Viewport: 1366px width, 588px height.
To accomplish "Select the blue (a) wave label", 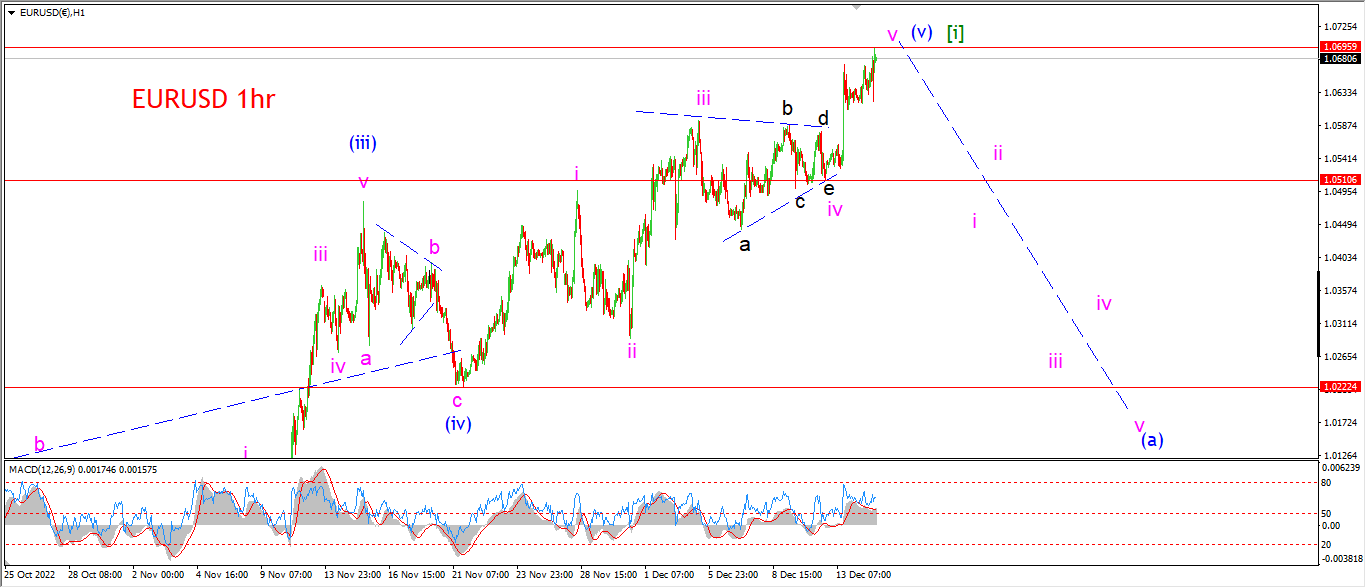I will click(x=1153, y=439).
